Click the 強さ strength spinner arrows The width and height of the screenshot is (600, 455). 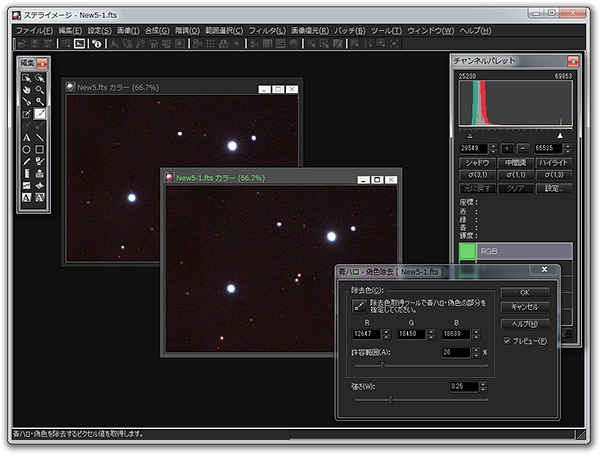(485, 386)
